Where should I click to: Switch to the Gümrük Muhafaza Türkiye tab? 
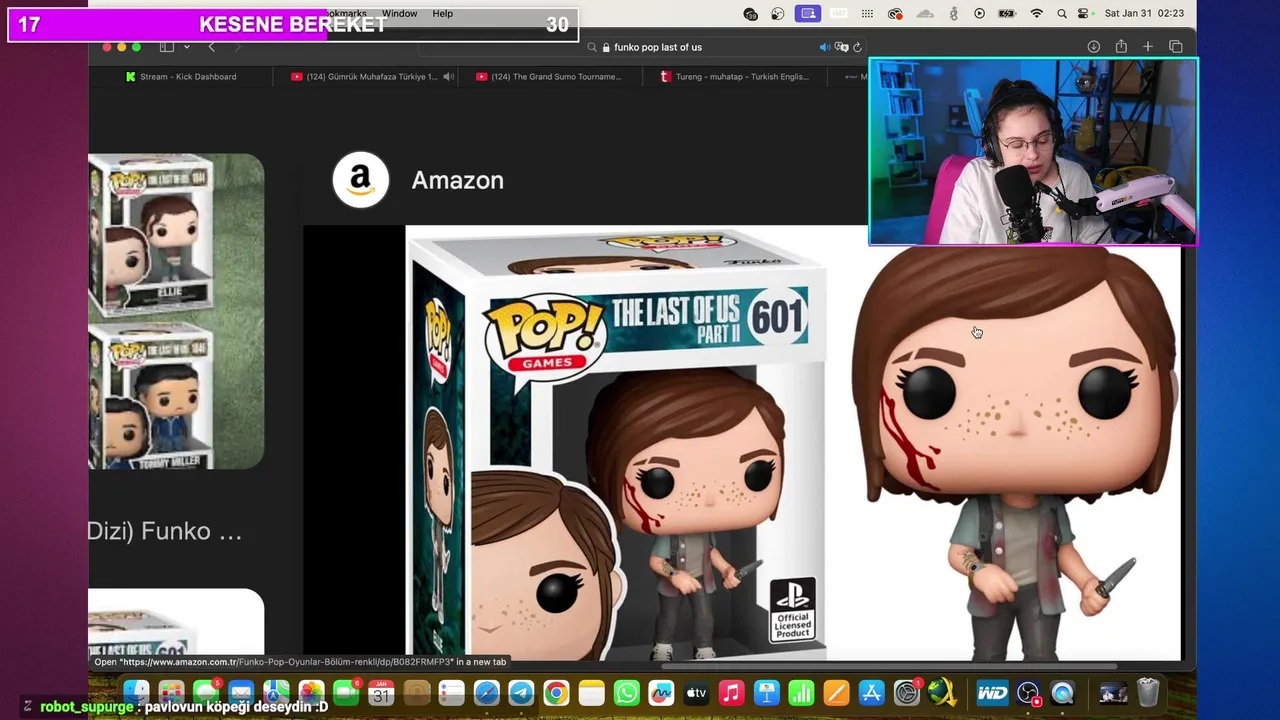(364, 76)
